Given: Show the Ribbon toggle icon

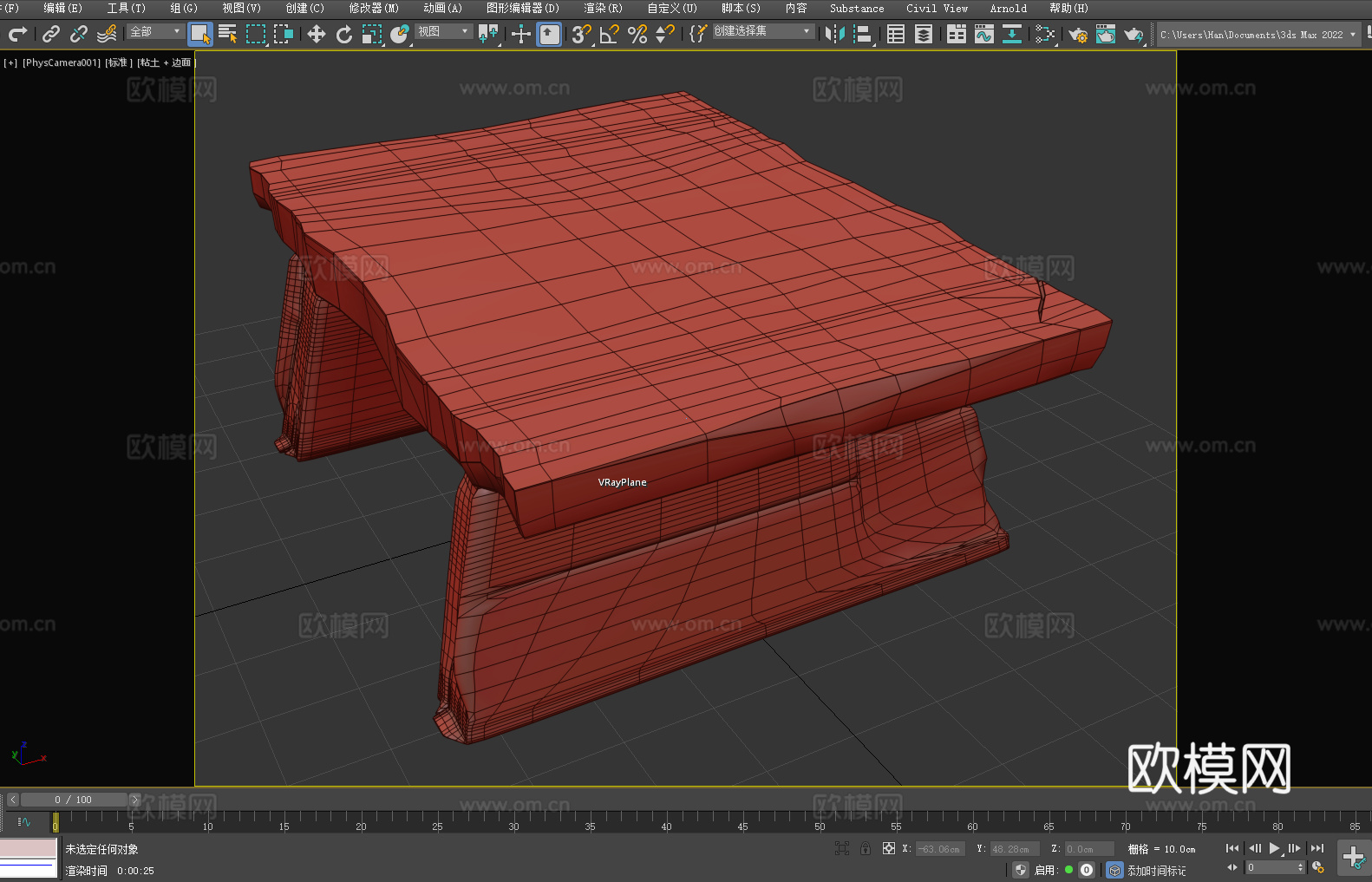Looking at the screenshot, I should pos(957,34).
